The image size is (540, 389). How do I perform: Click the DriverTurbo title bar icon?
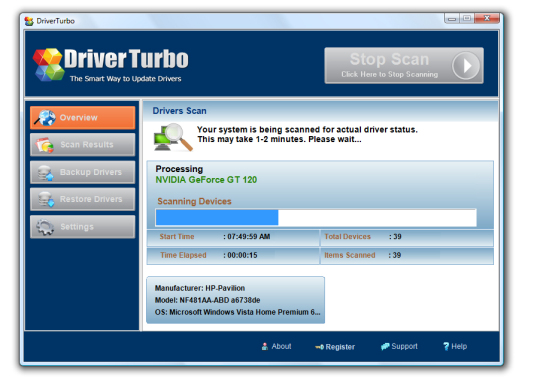pos(29,21)
